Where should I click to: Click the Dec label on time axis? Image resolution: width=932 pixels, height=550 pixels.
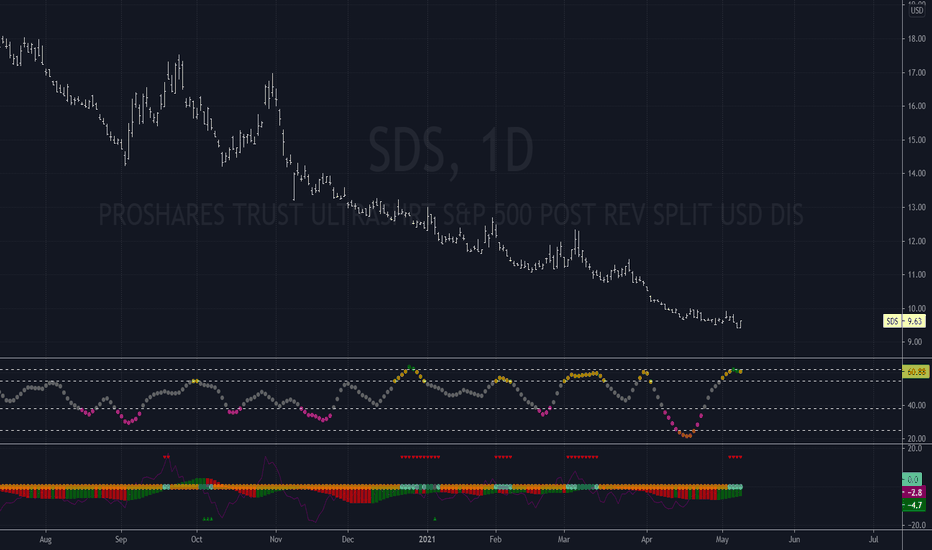[348, 540]
